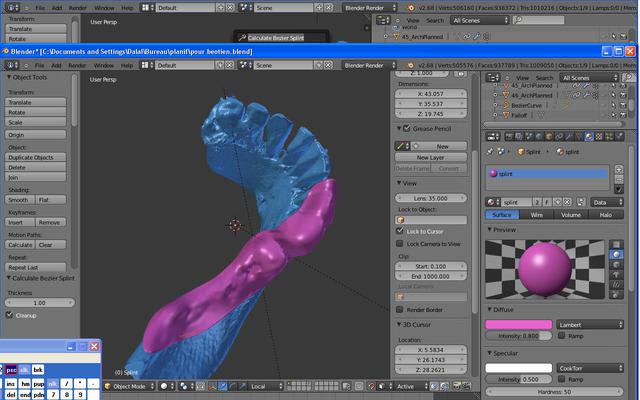This screenshot has width=640, height=400.
Task: Click the Lock to Object cube icon
Action: click(x=401, y=219)
